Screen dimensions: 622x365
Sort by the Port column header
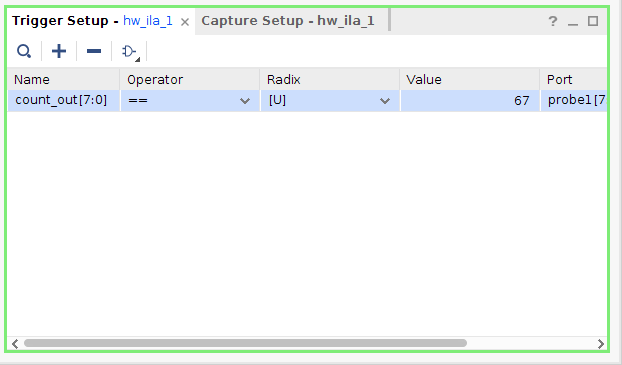click(x=574, y=79)
